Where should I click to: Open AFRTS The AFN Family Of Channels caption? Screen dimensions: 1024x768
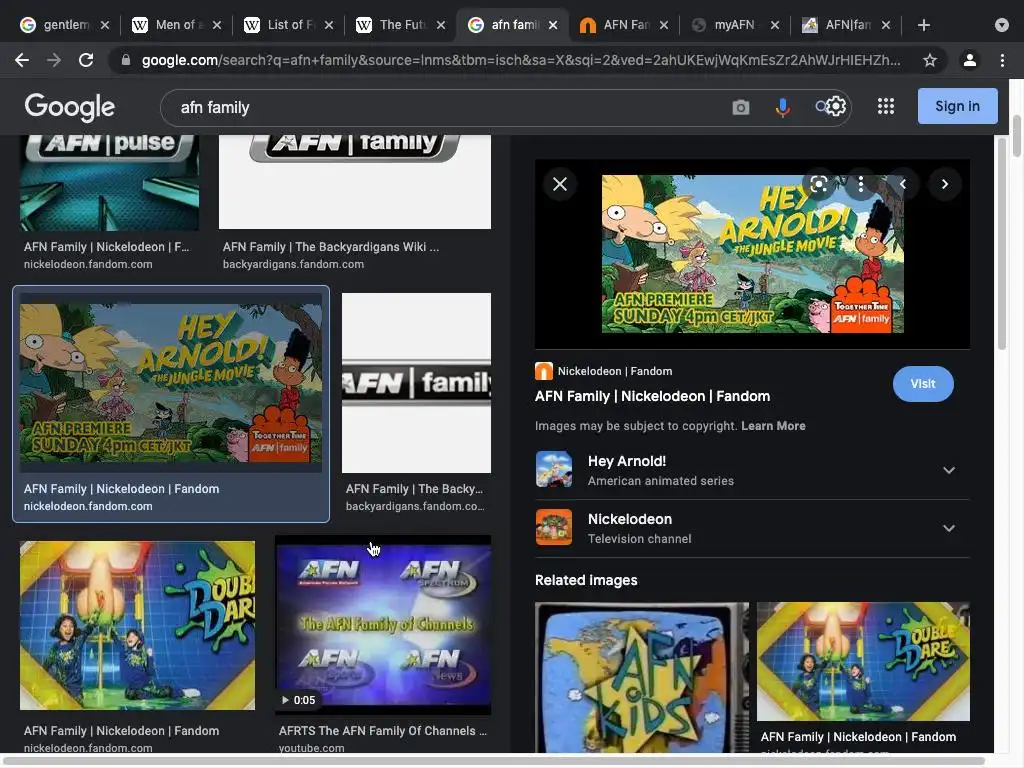pyautogui.click(x=383, y=731)
